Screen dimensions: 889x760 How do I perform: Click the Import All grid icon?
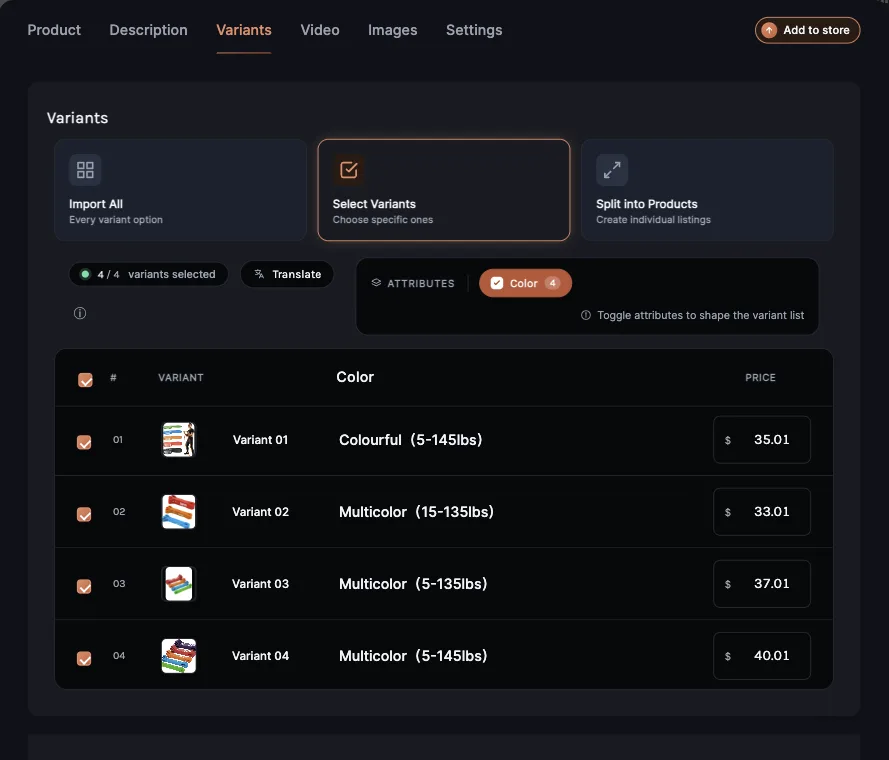click(85, 170)
